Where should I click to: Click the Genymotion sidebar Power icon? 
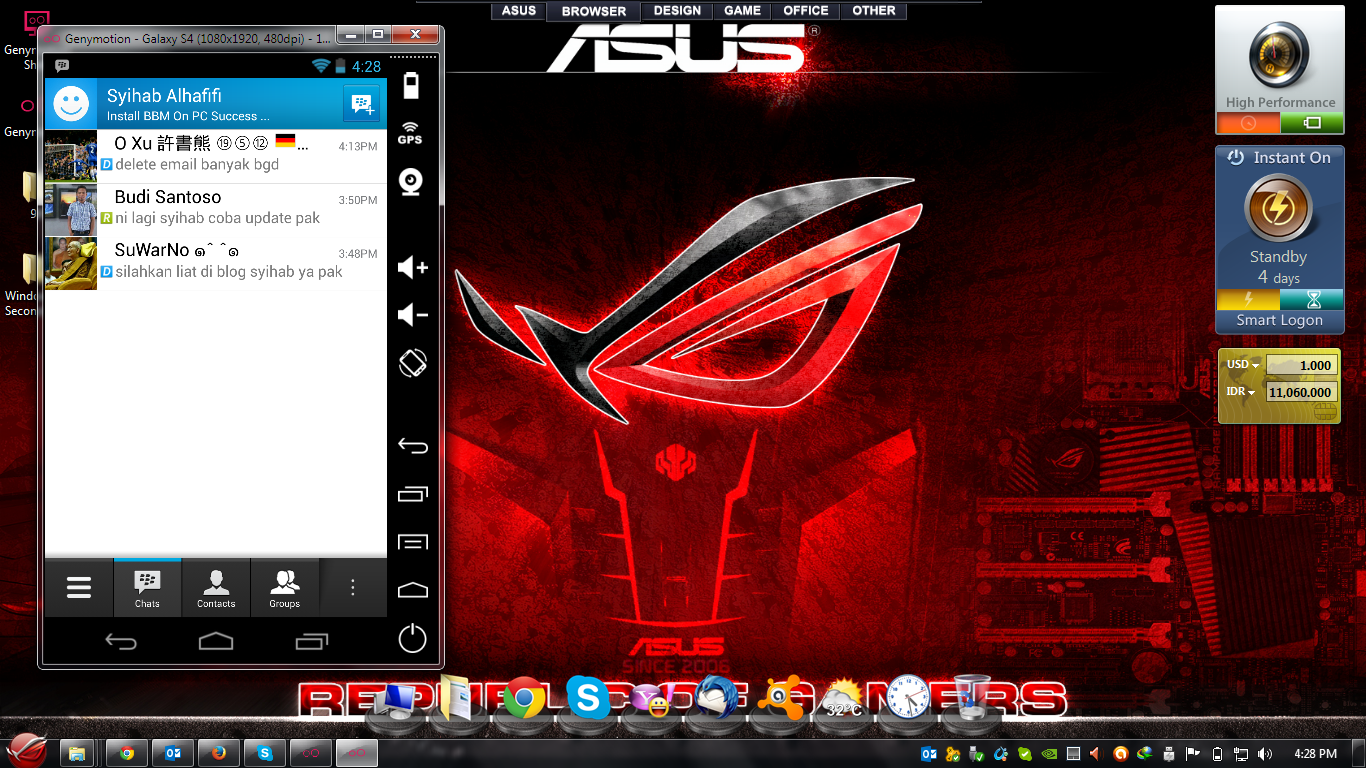click(x=413, y=638)
